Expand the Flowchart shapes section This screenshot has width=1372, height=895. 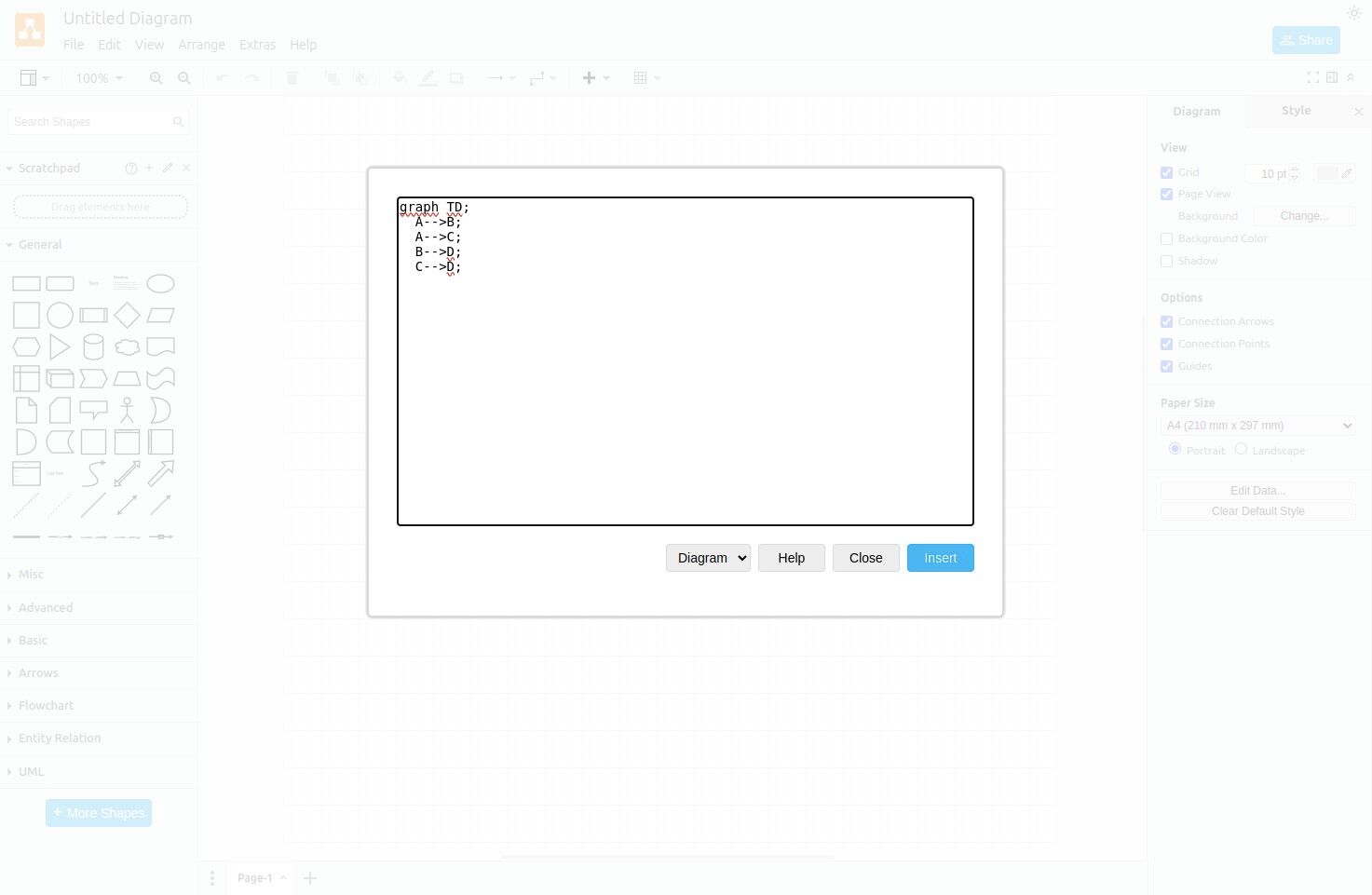coord(48,705)
